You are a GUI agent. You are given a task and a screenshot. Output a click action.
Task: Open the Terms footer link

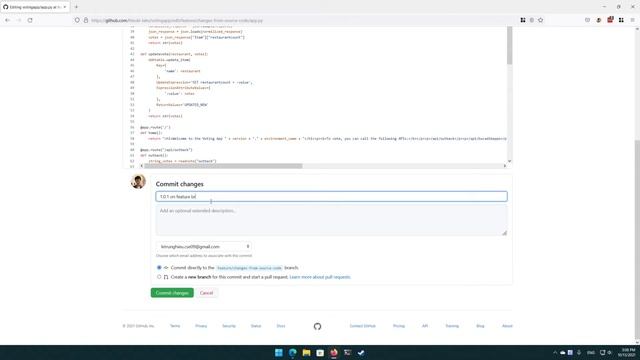click(x=175, y=326)
